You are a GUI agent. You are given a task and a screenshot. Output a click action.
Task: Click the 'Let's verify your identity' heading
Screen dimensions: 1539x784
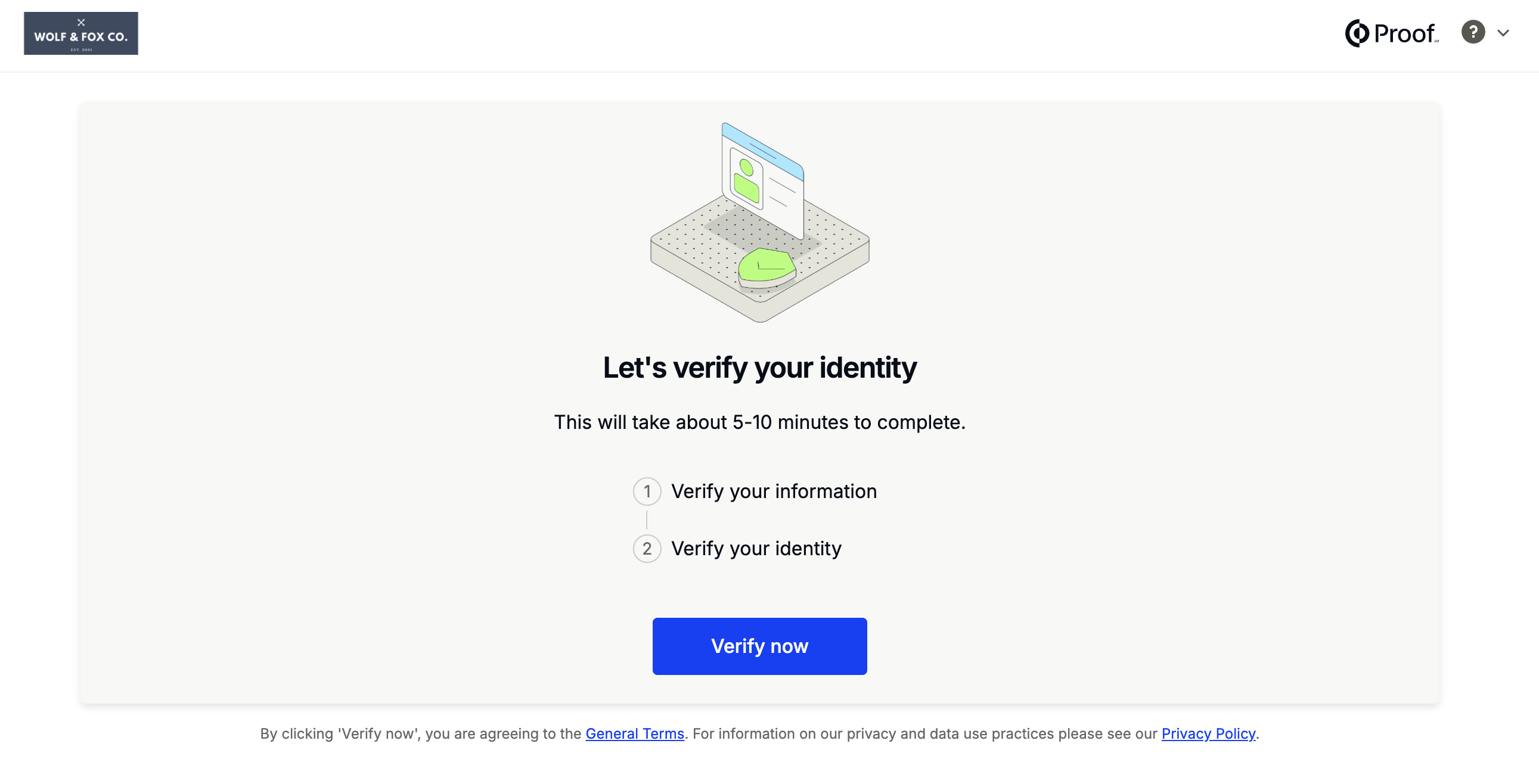(x=759, y=368)
